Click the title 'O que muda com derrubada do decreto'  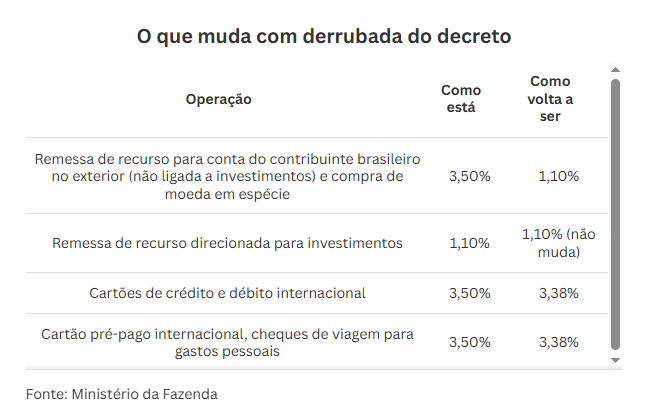pos(324,36)
